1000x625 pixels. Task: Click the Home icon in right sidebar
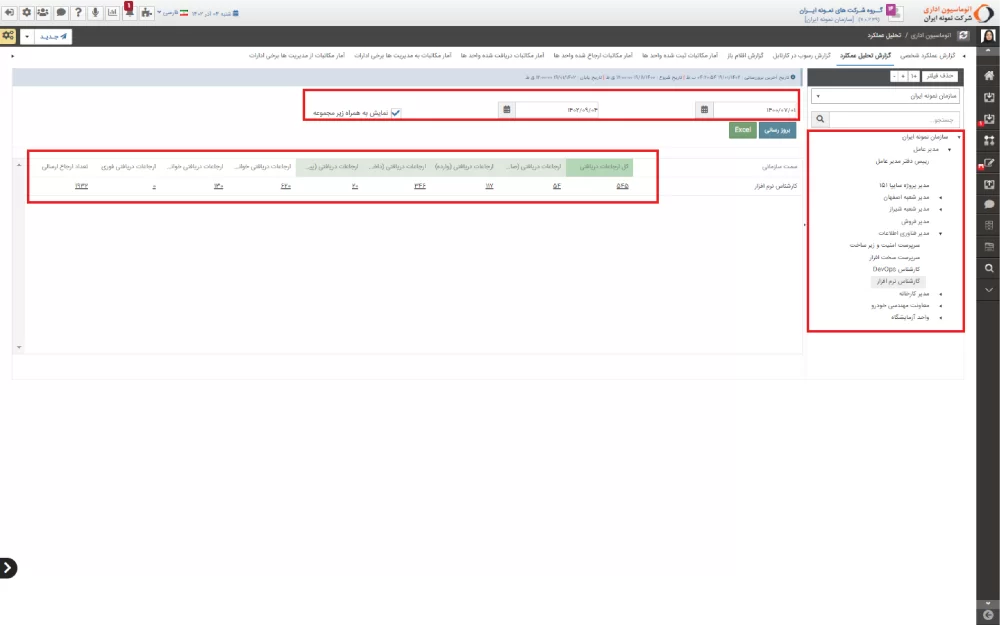tap(988, 75)
